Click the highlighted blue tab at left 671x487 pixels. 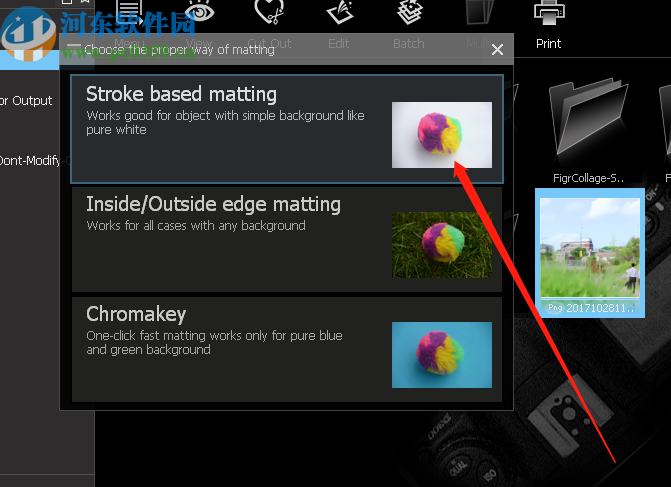[x=29, y=60]
